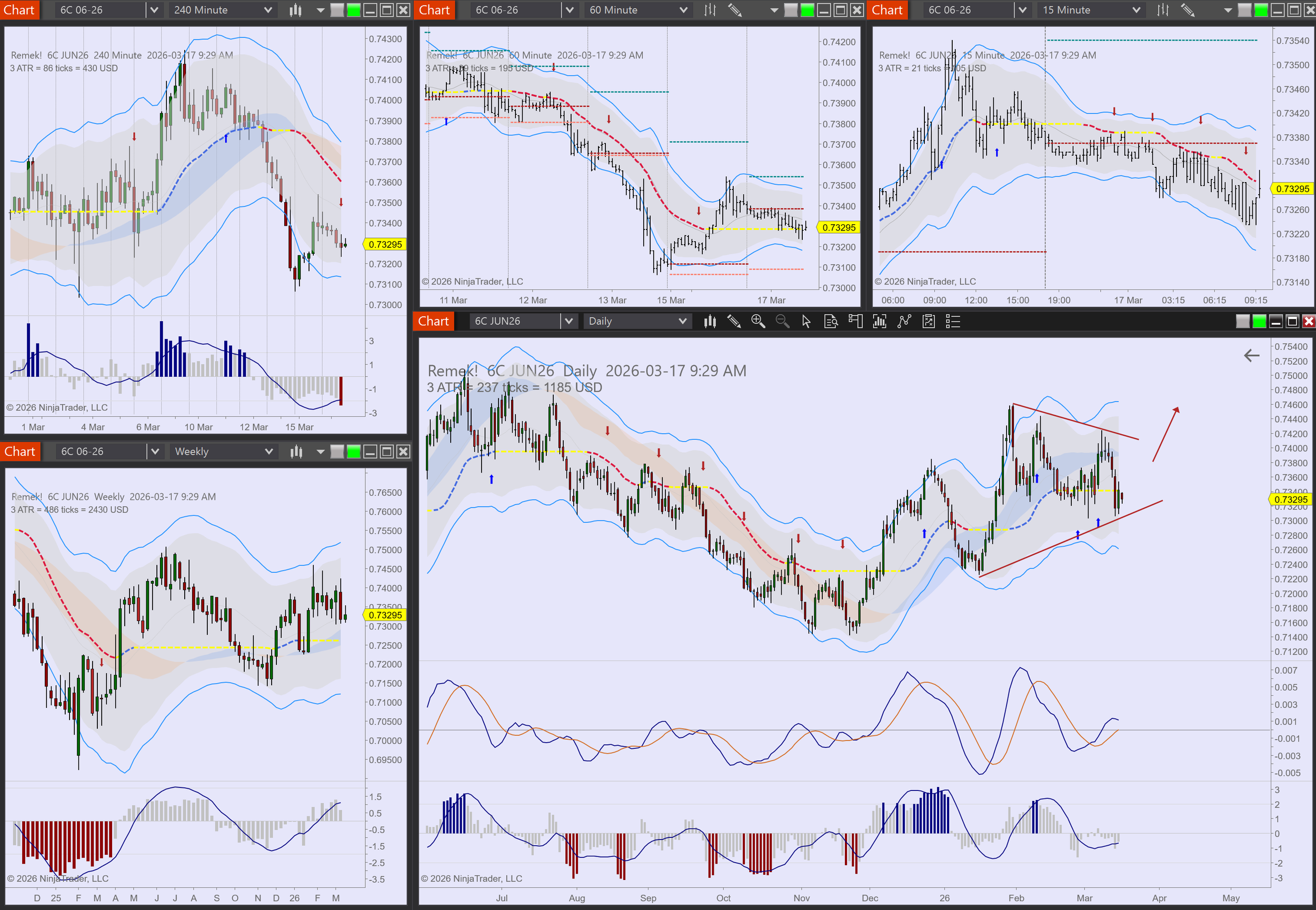Click the Chart tab of Weekly window

[x=20, y=452]
